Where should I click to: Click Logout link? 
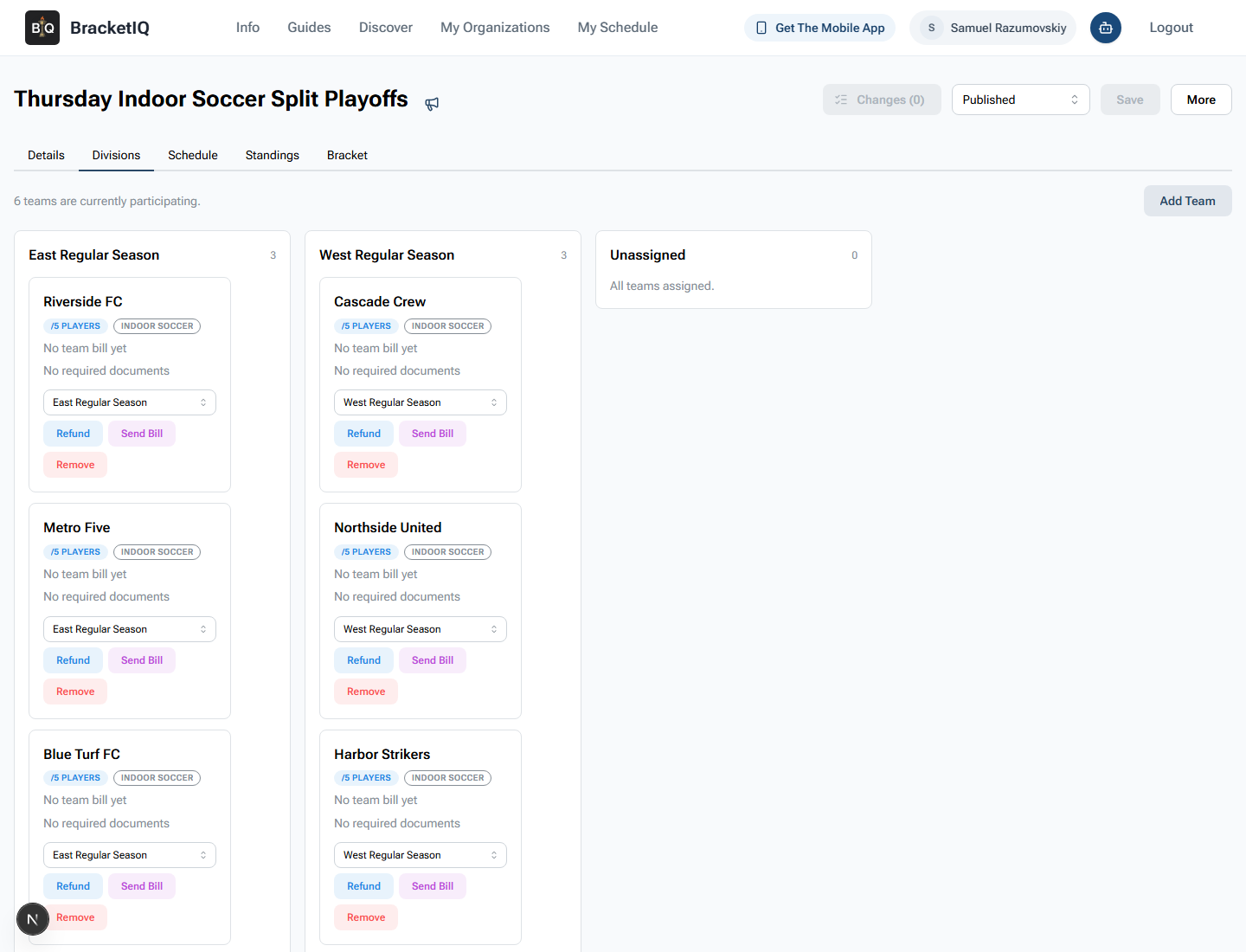[x=1171, y=28]
